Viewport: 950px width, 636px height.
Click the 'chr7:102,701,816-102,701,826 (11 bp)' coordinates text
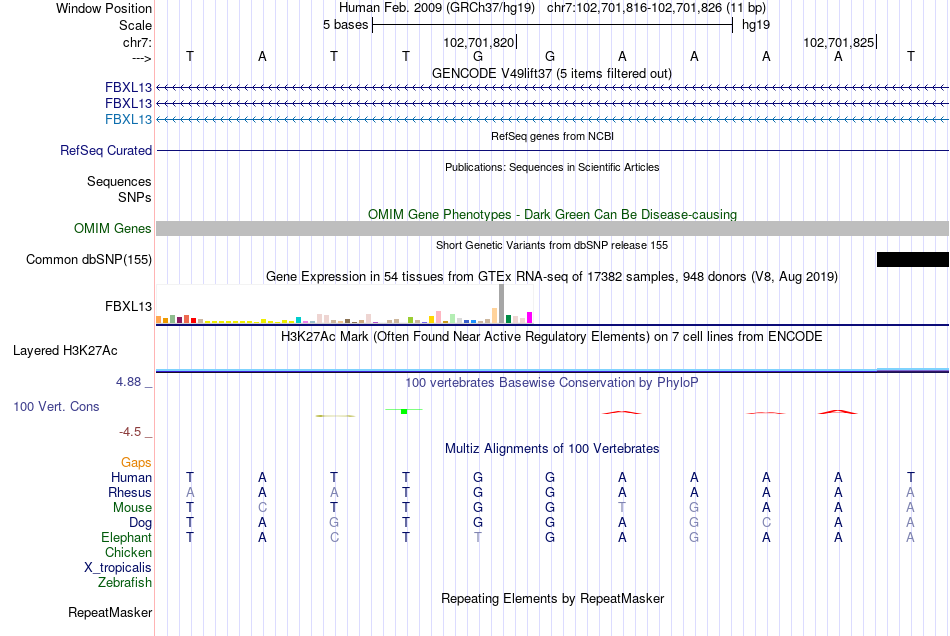coord(656,8)
